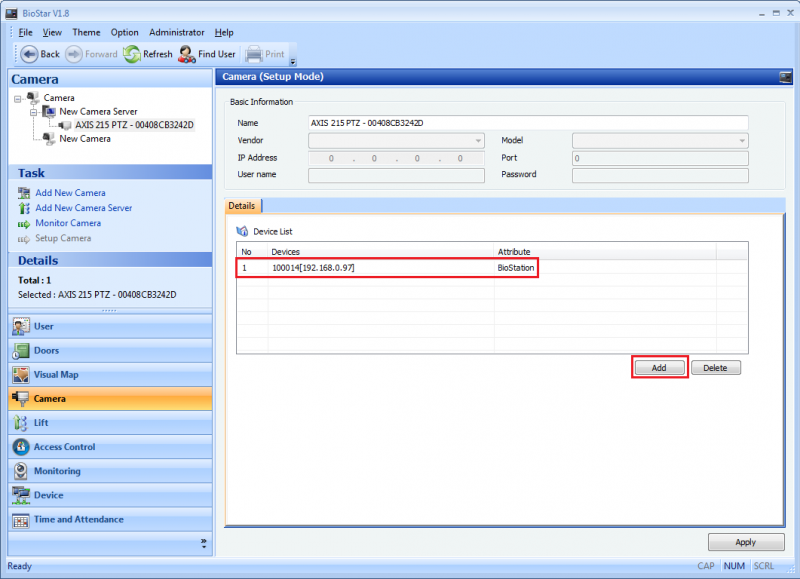This screenshot has height=579, width=800.
Task: Collapse the New Camera Server tree node
Action: pyautogui.click(x=34, y=112)
